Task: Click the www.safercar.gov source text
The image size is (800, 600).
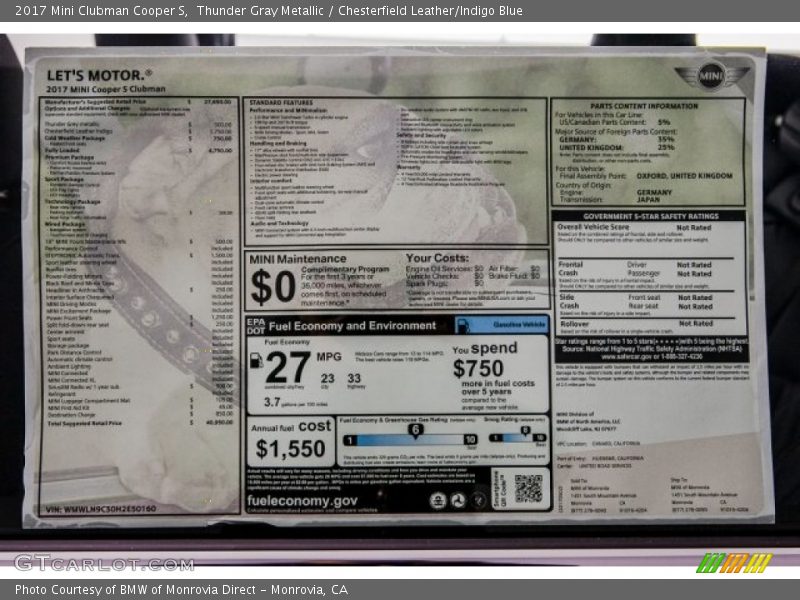Action: tap(652, 357)
